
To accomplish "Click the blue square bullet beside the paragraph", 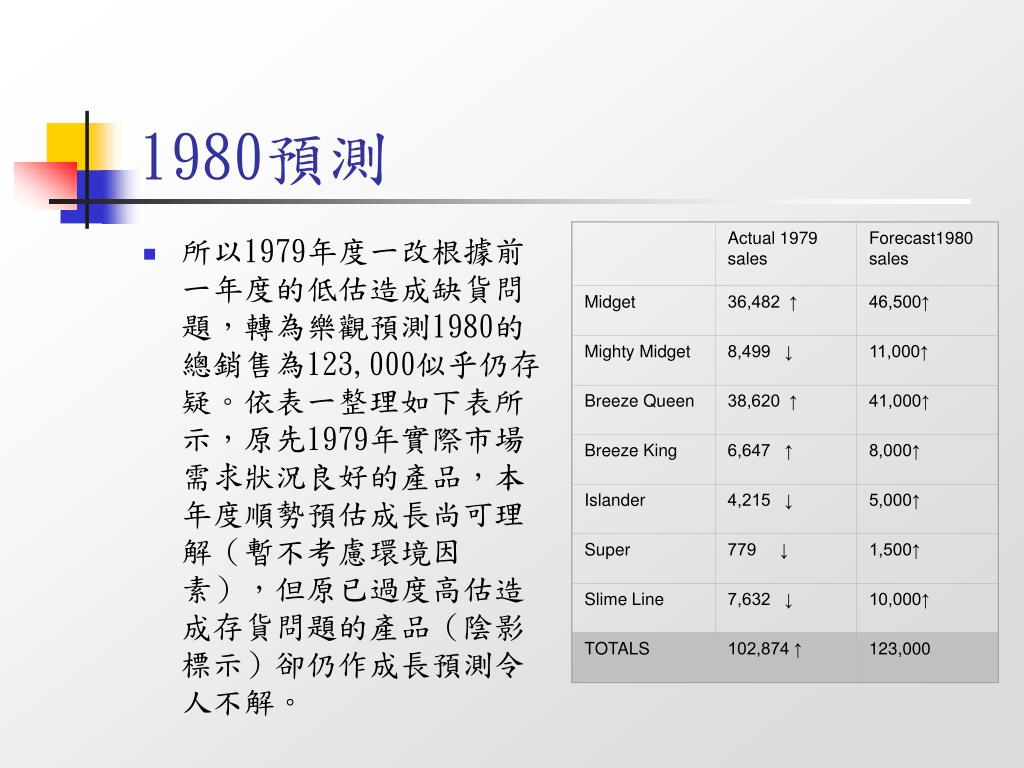I will coord(150,254).
